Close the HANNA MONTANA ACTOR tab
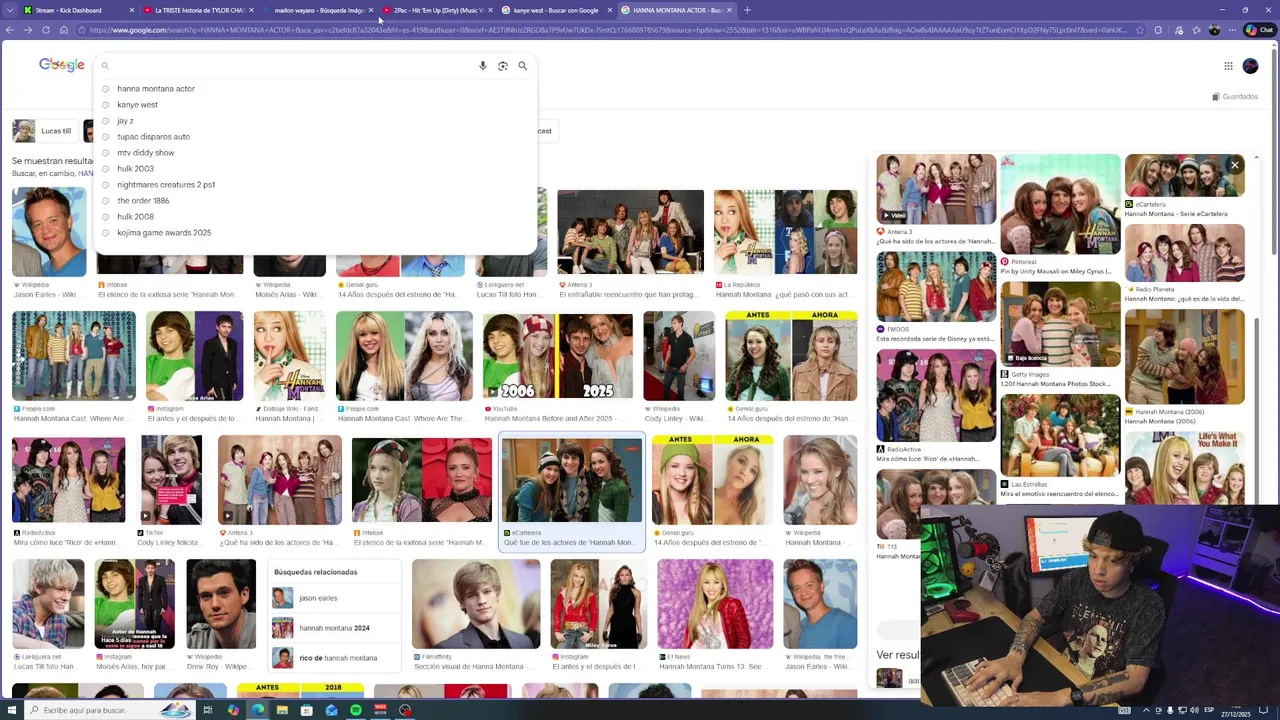 (x=729, y=10)
